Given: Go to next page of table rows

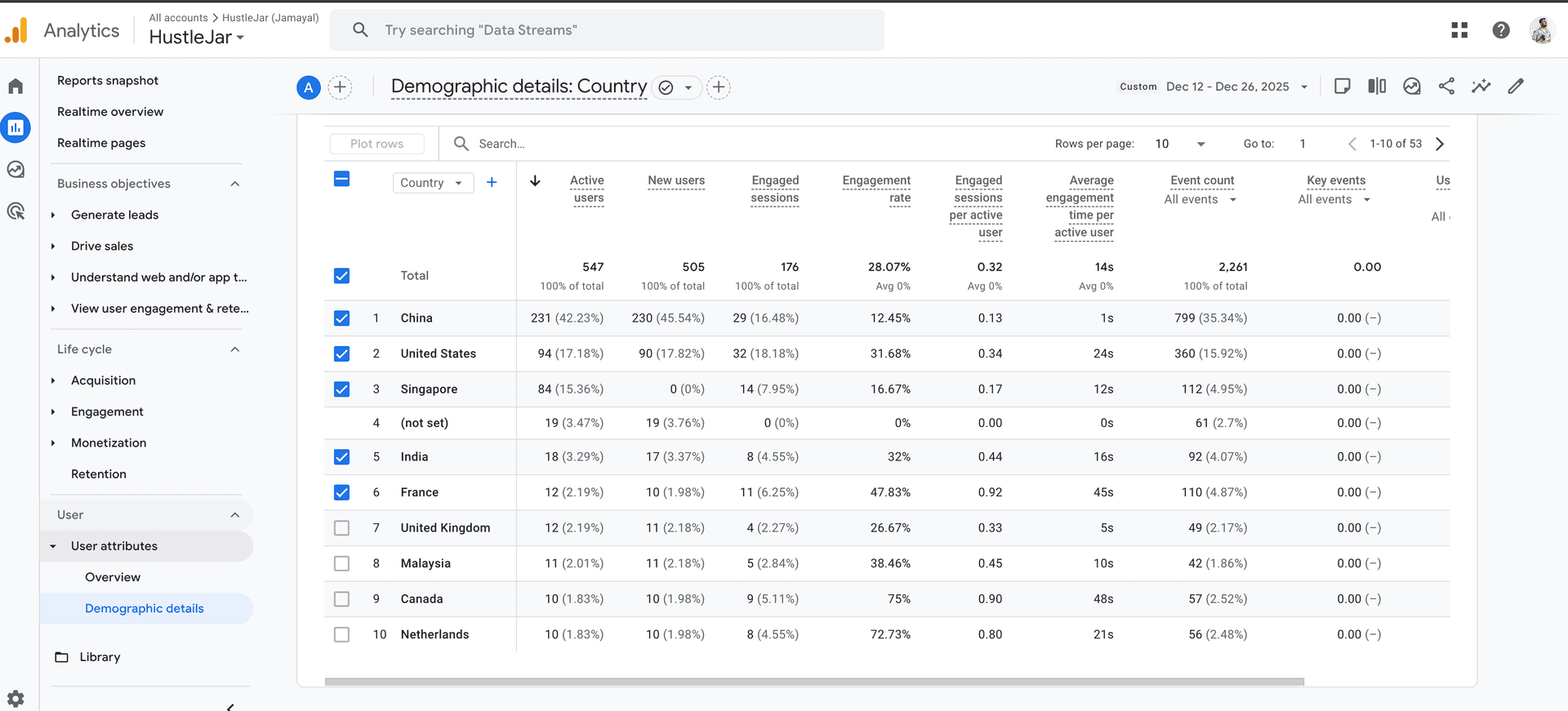Looking at the screenshot, I should point(1440,144).
